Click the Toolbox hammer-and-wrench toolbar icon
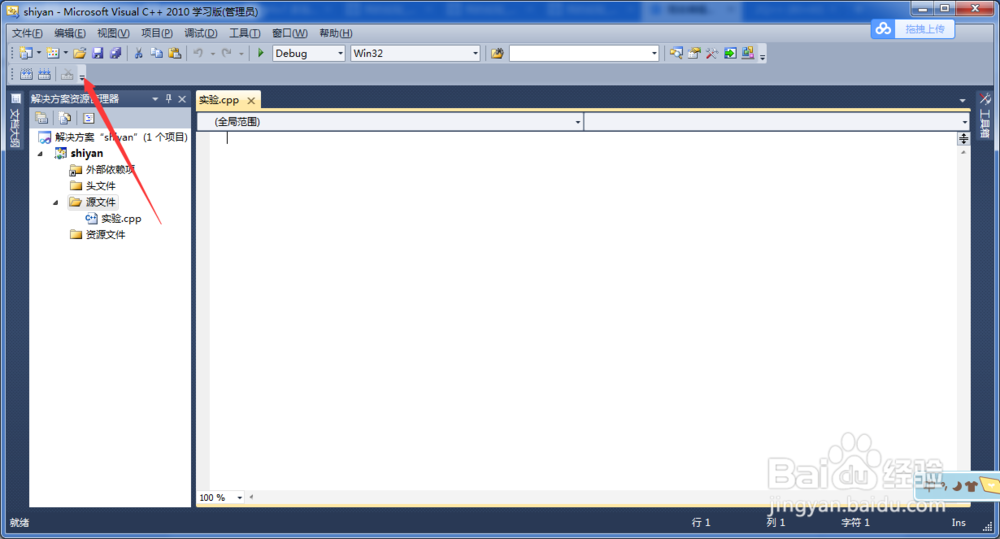 (712, 54)
